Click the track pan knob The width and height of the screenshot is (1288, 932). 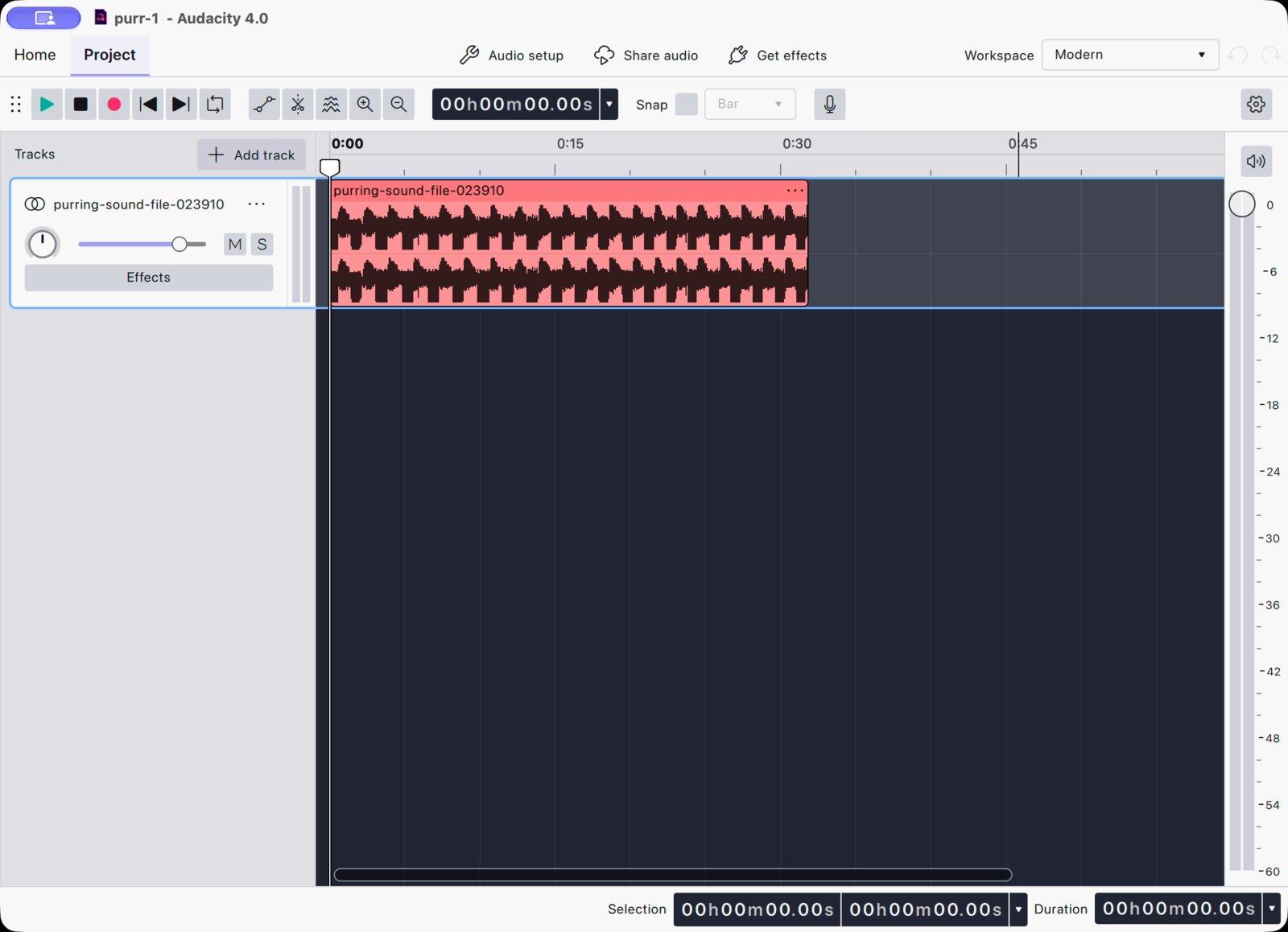(43, 244)
